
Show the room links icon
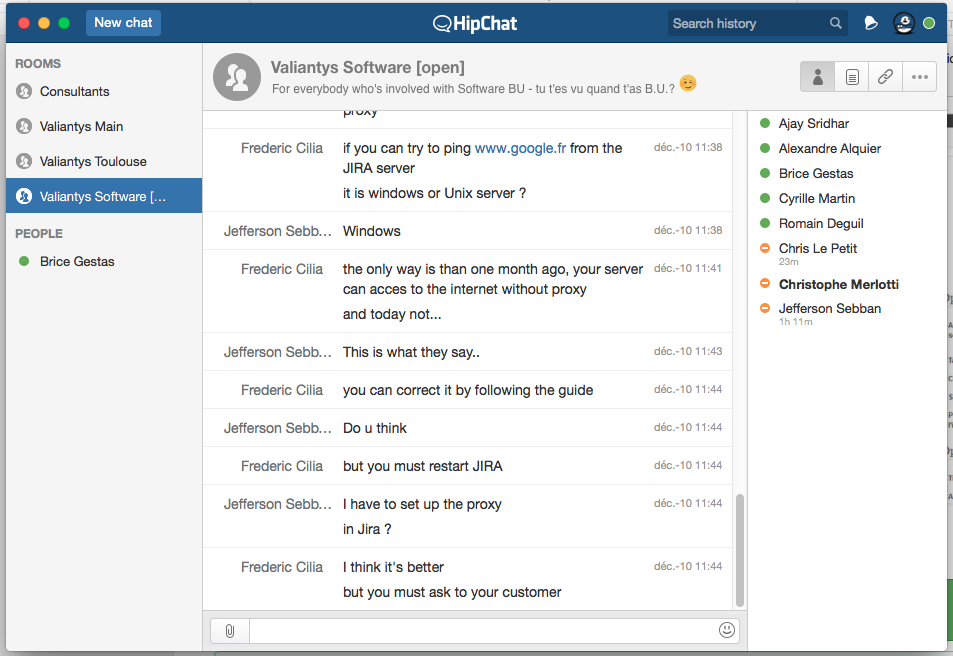click(x=886, y=77)
